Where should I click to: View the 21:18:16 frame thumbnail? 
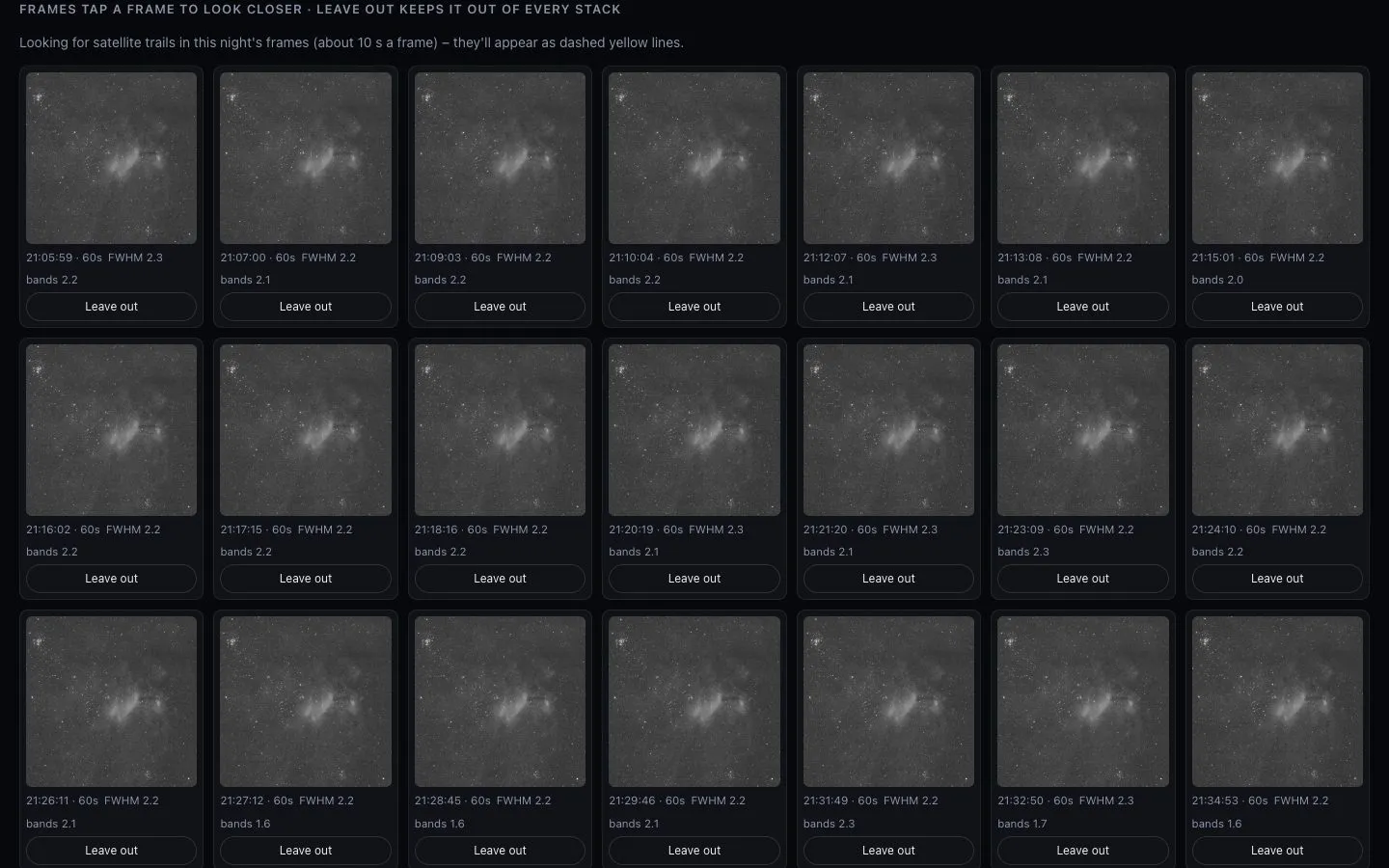pyautogui.click(x=500, y=430)
